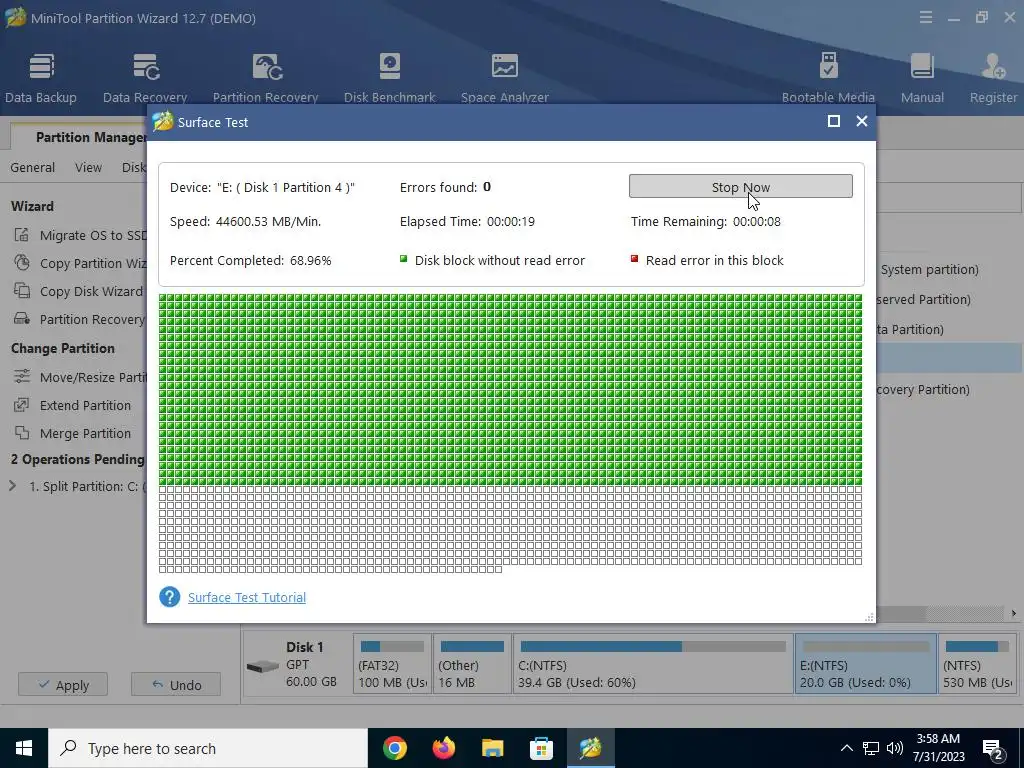Open File Explorer from the taskbar
This screenshot has height=768, width=1024.
492,748
